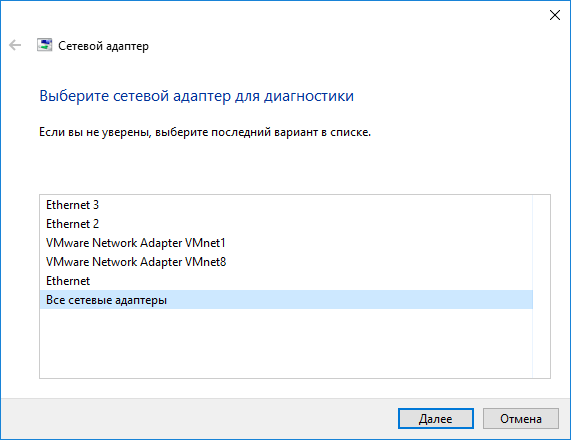This screenshot has width=571, height=440.
Task: Select the plain Ethernet adapter entry
Action: (286, 281)
